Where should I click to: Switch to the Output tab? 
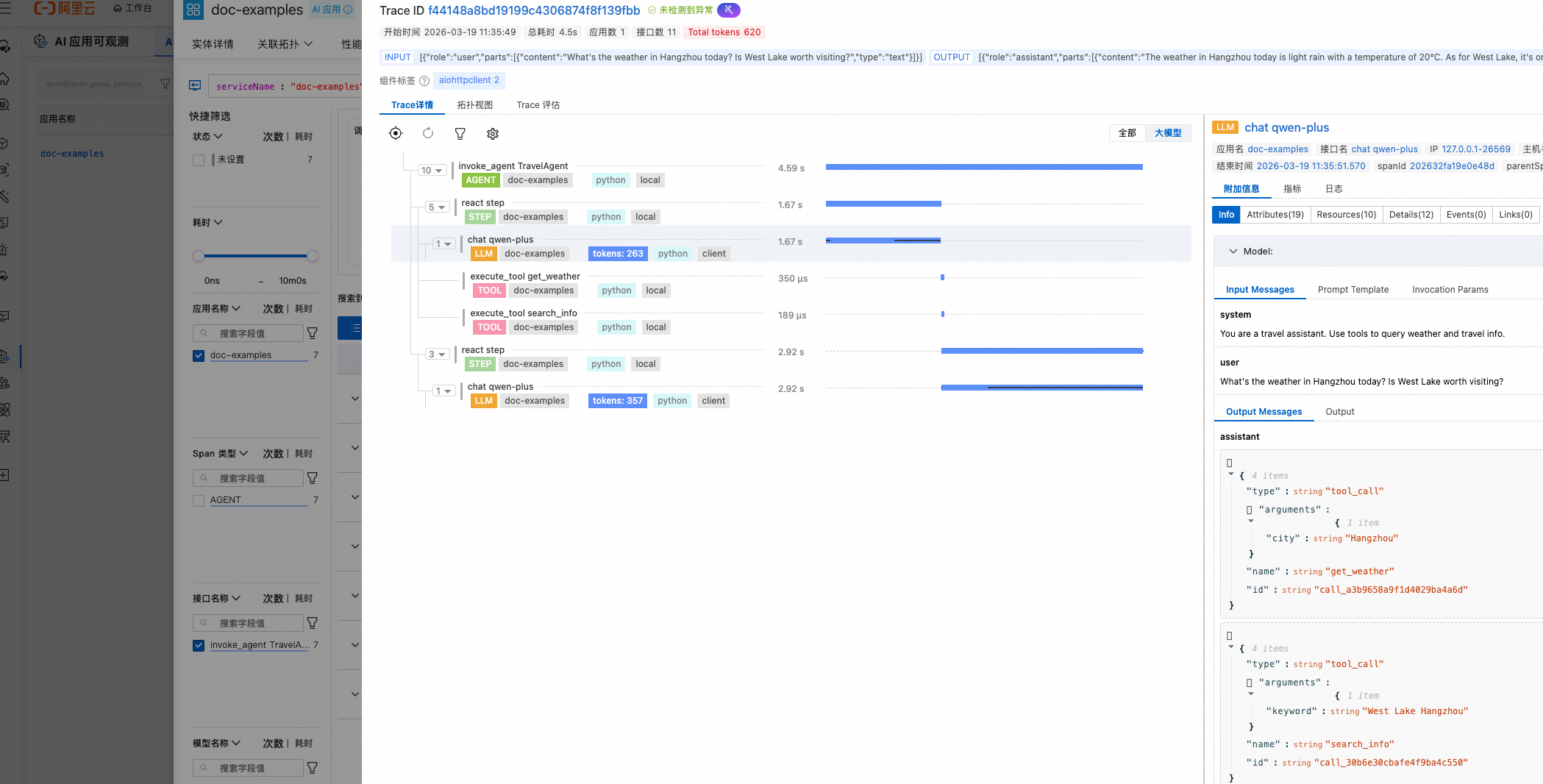pos(1340,412)
